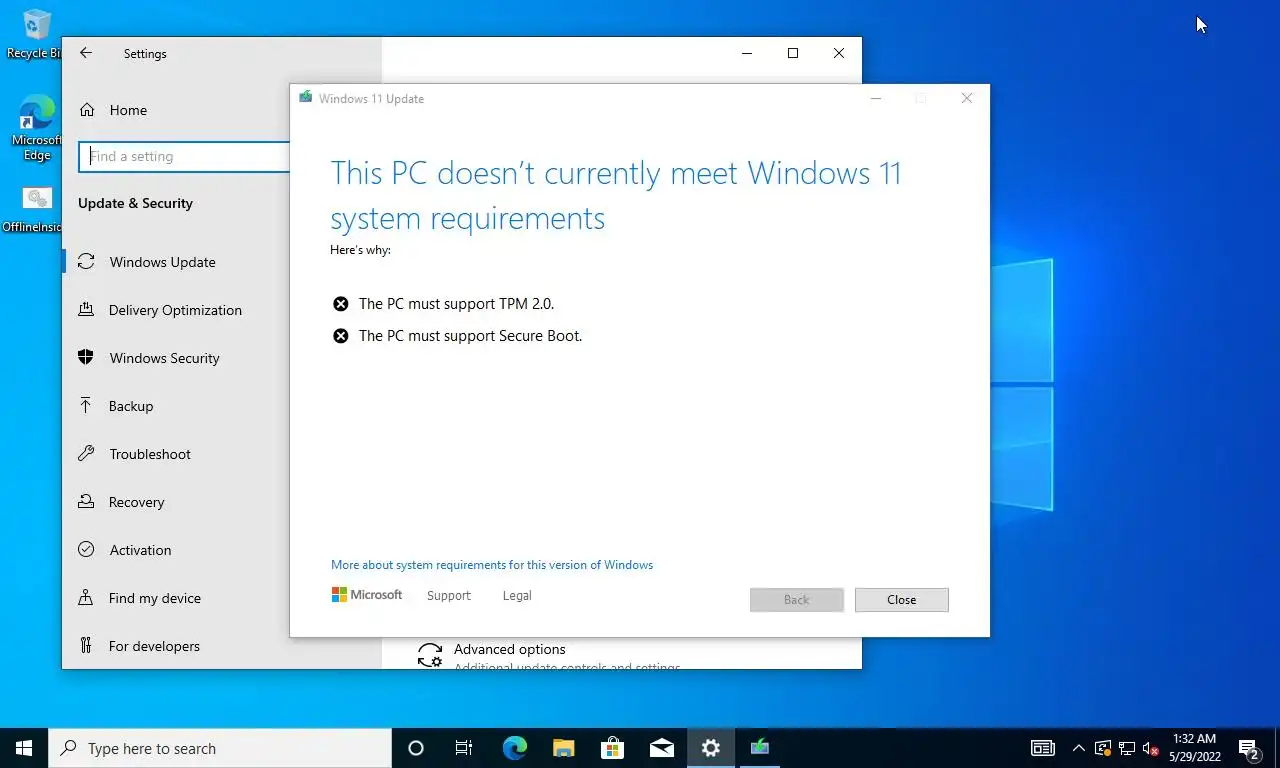Switch to Windows 11 Update taskbar icon
Screen dimensions: 1280x768
point(760,748)
